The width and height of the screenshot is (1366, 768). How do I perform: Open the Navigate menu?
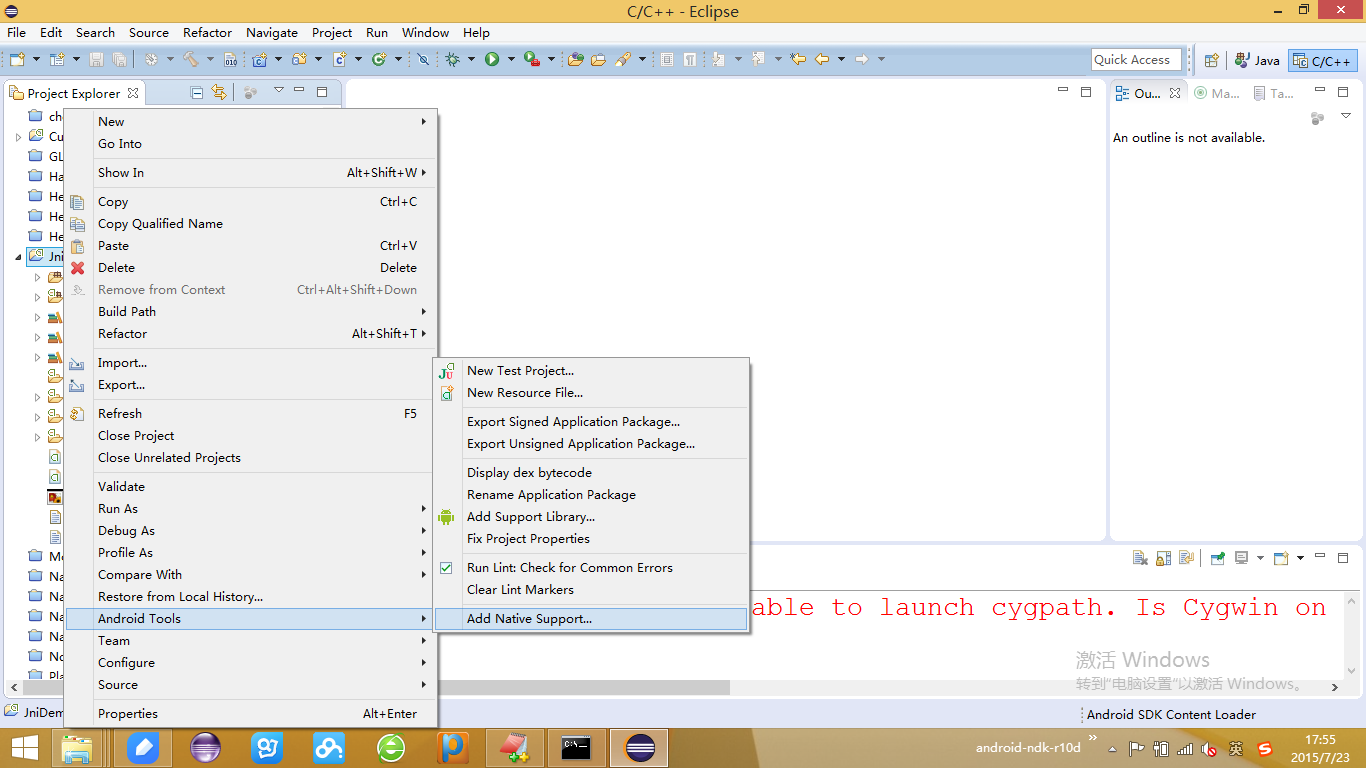tap(272, 32)
